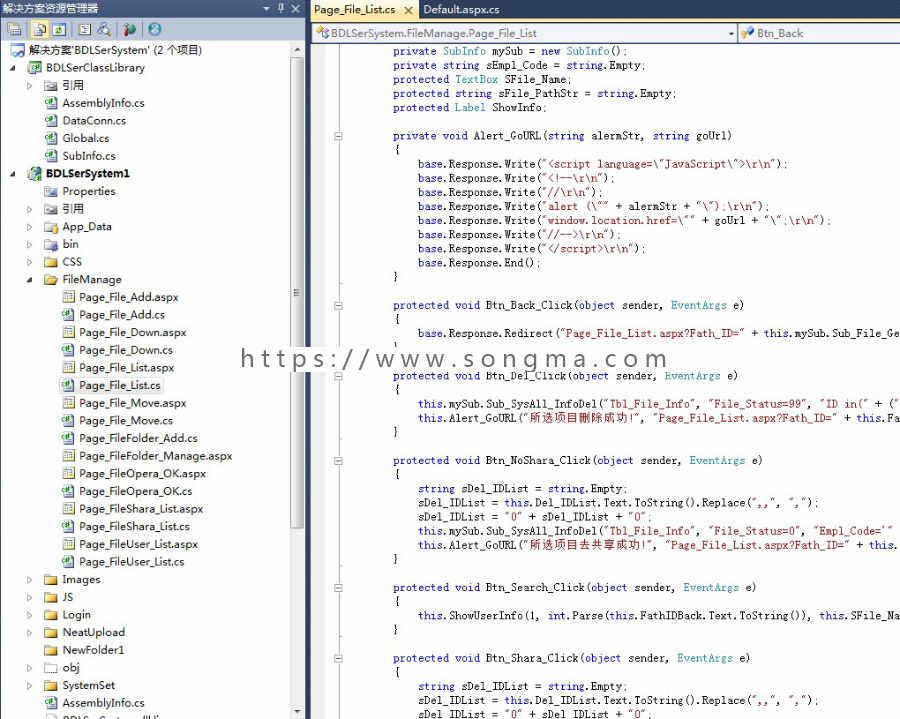Toggle Show All Files in Solution Explorer
This screenshot has width=900, height=719.
[40, 29]
